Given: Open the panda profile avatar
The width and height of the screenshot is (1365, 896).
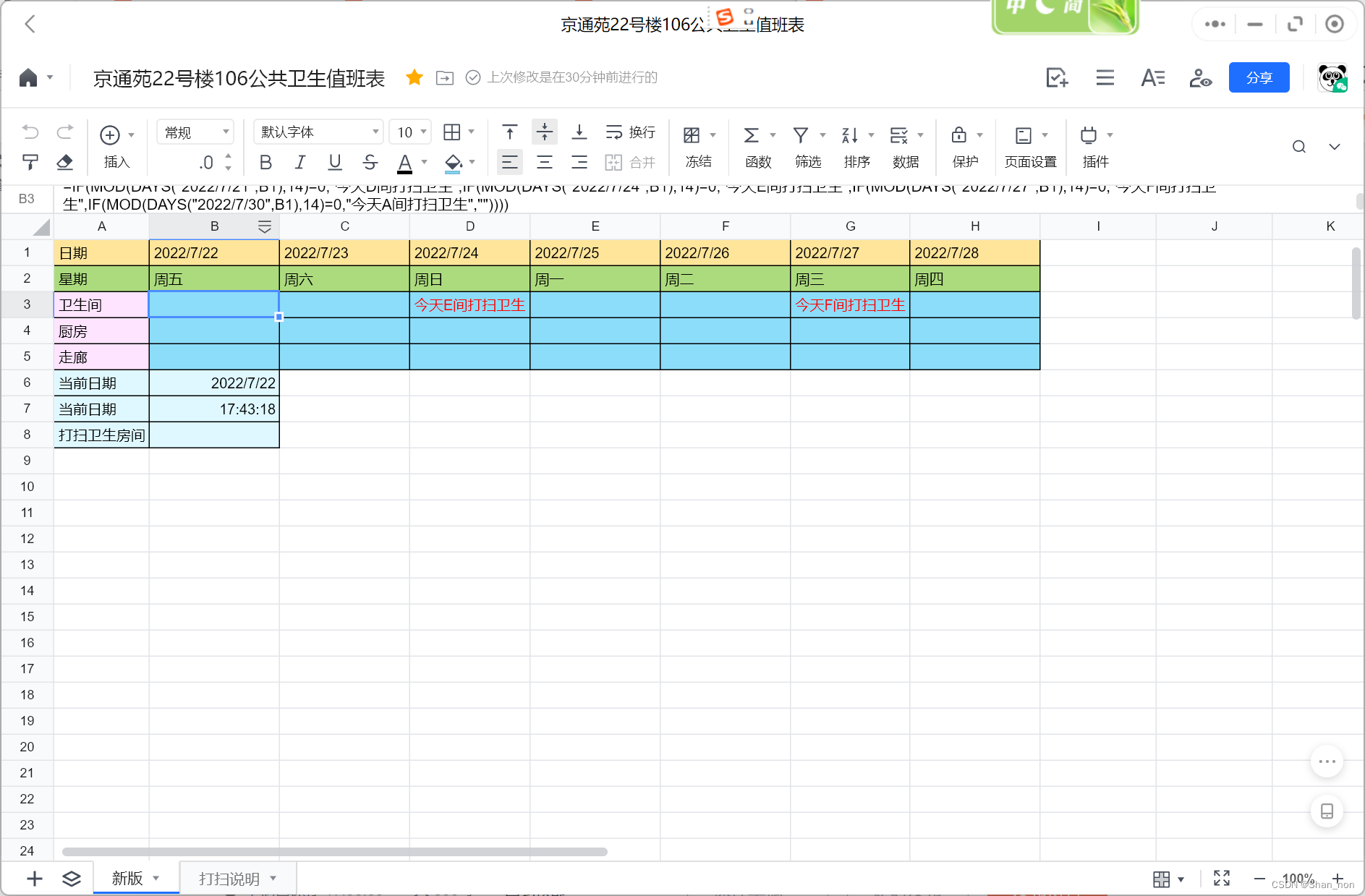Looking at the screenshot, I should click(x=1332, y=77).
